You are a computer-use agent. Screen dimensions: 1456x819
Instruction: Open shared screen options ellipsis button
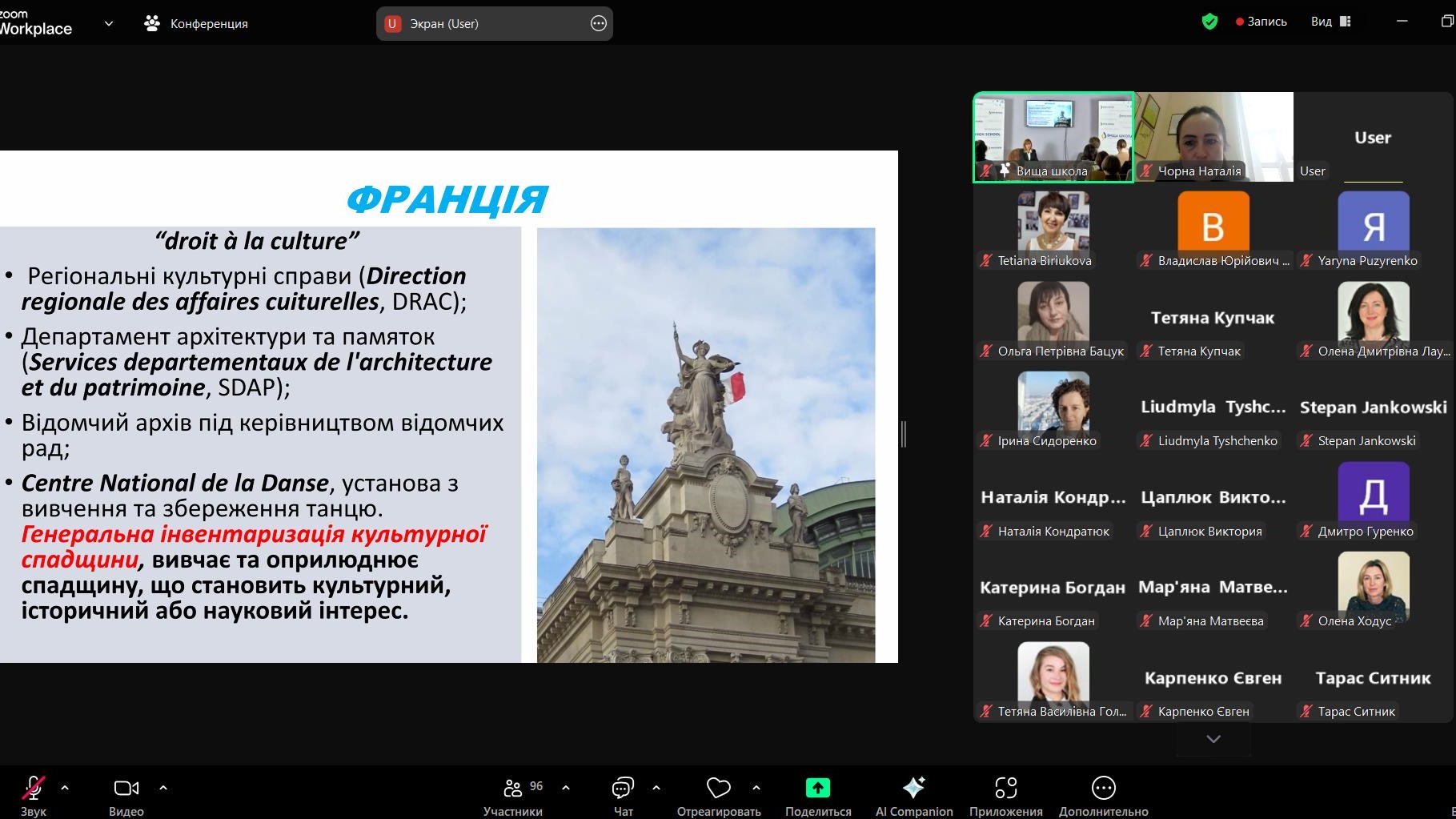(x=599, y=23)
